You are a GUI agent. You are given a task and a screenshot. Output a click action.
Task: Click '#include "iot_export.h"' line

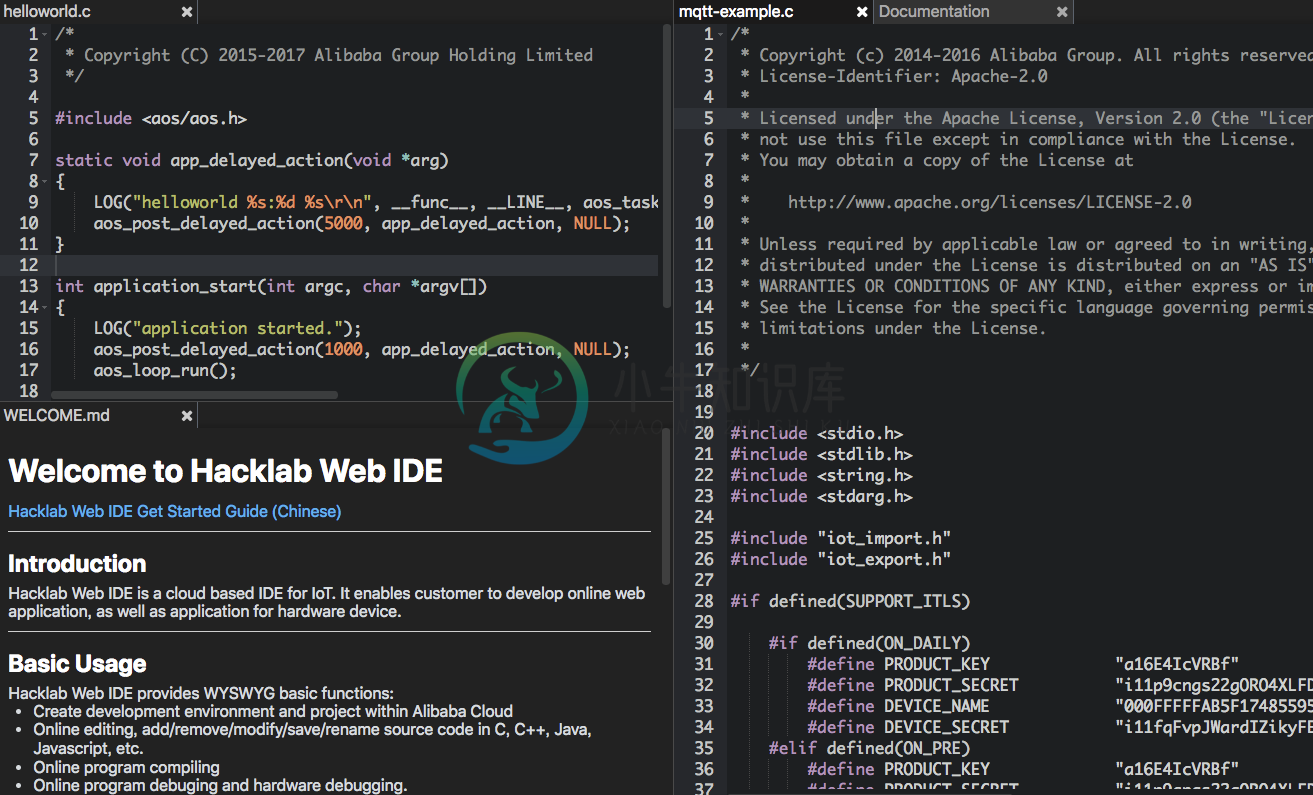841,559
